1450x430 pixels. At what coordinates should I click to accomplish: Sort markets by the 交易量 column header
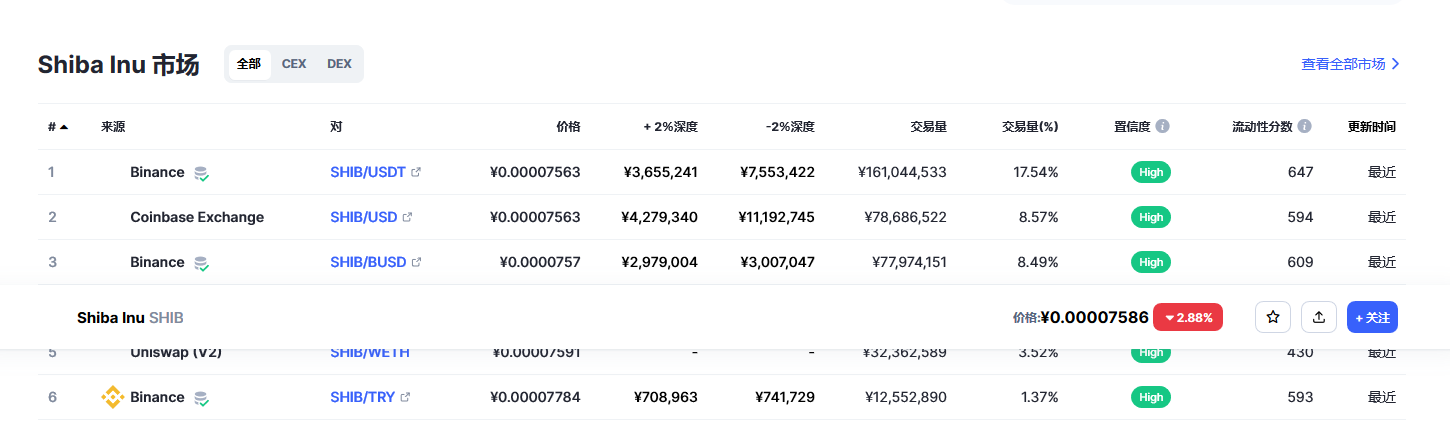pyautogui.click(x=928, y=127)
